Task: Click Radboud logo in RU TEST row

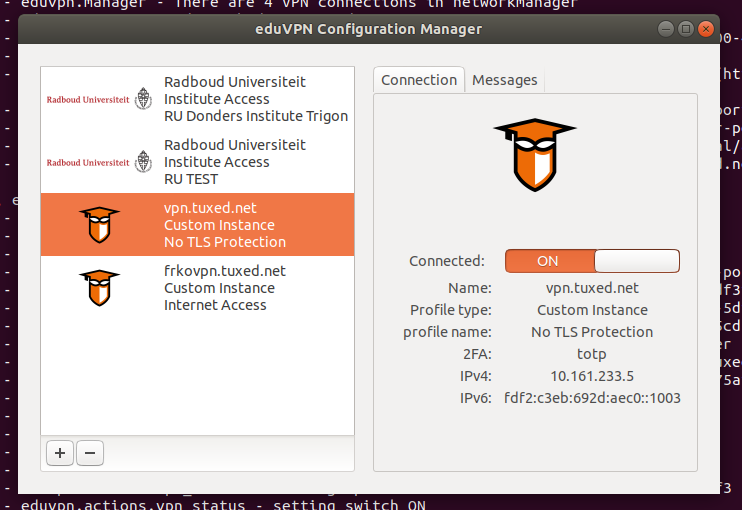Action: tap(99, 162)
